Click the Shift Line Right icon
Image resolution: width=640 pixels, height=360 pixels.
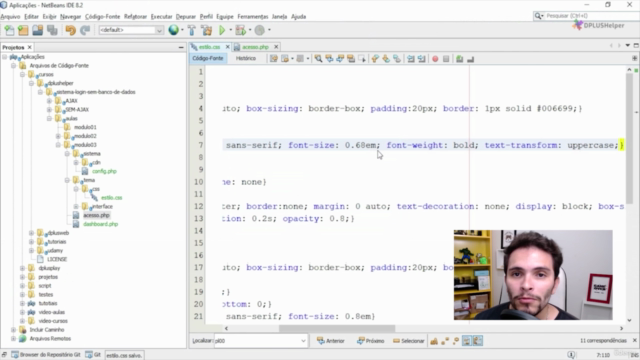(422, 59)
